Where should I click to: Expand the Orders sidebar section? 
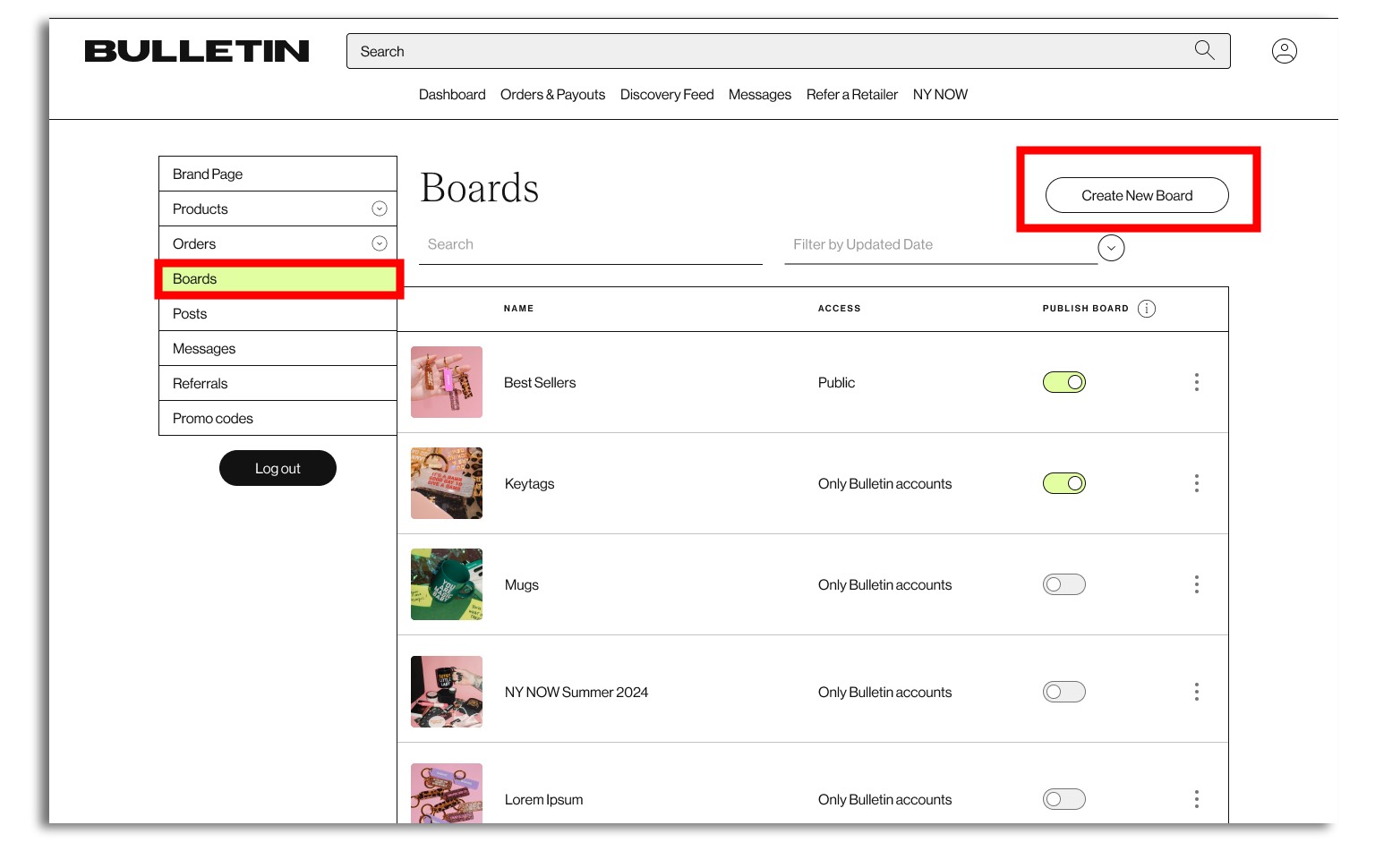pyautogui.click(x=379, y=243)
